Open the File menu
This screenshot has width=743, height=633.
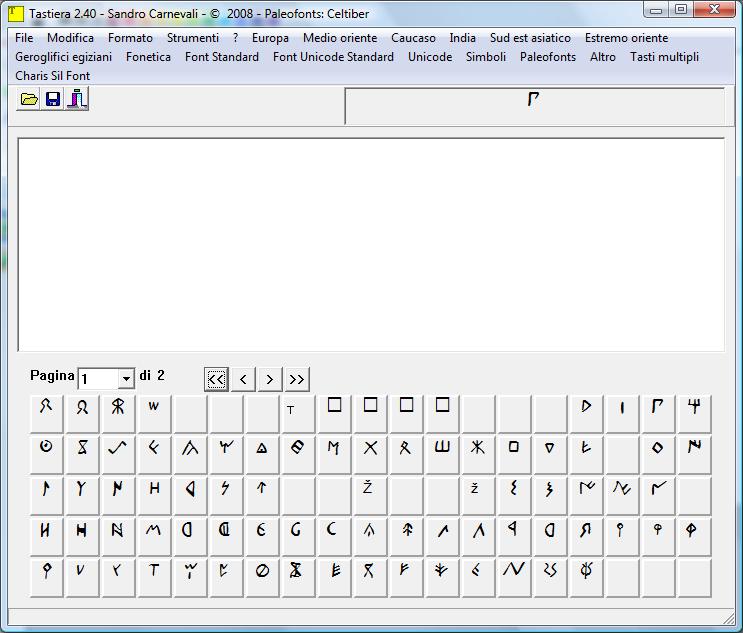(24, 38)
